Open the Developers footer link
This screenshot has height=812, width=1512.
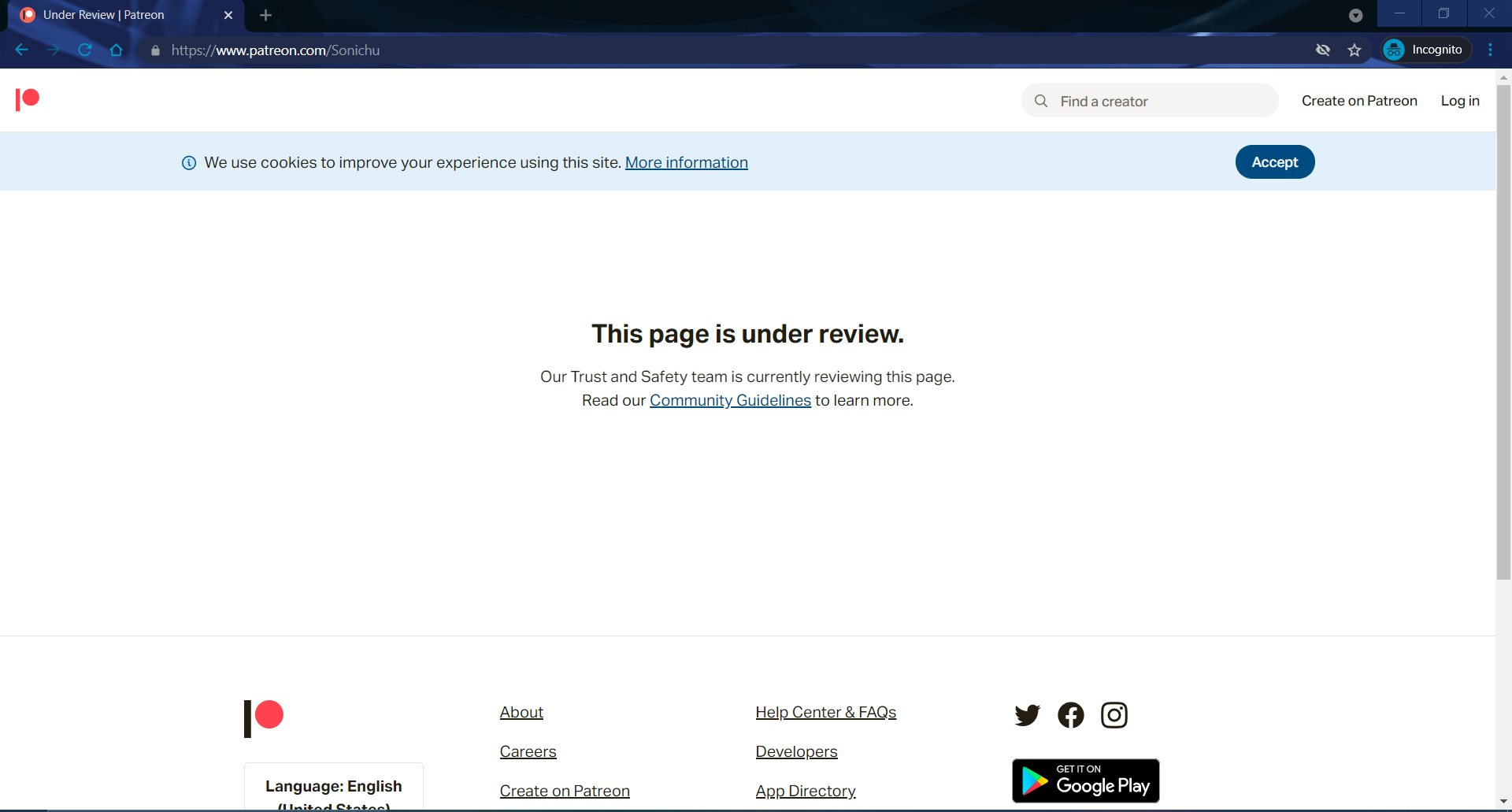796,751
